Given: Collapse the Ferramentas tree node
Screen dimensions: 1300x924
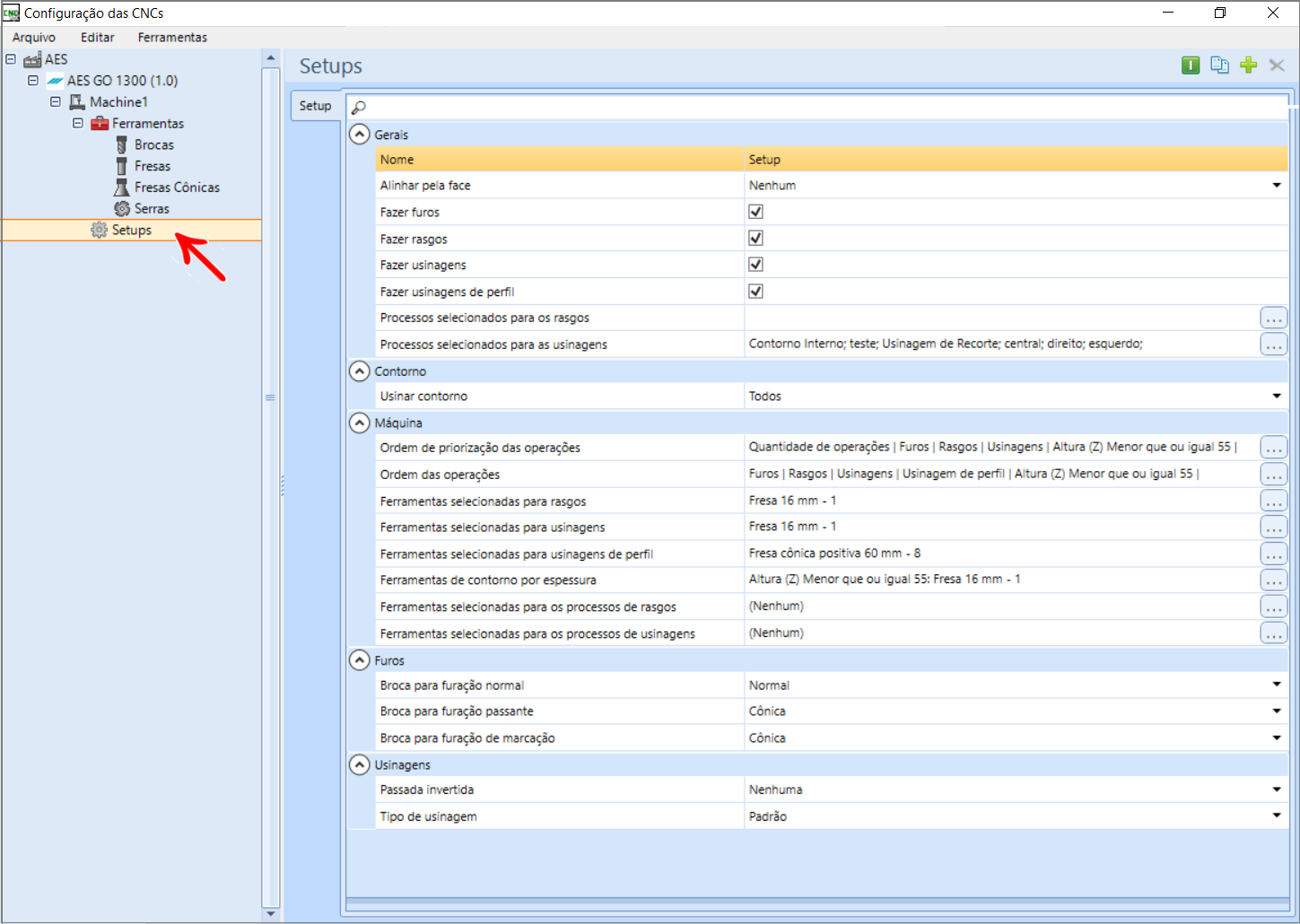Looking at the screenshot, I should 78,123.
